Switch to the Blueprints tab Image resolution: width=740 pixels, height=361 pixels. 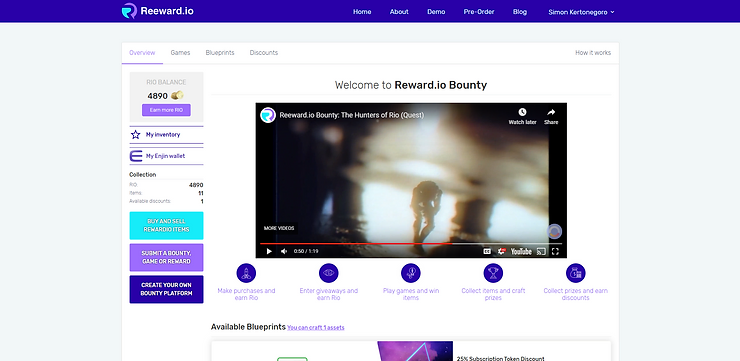(x=220, y=53)
